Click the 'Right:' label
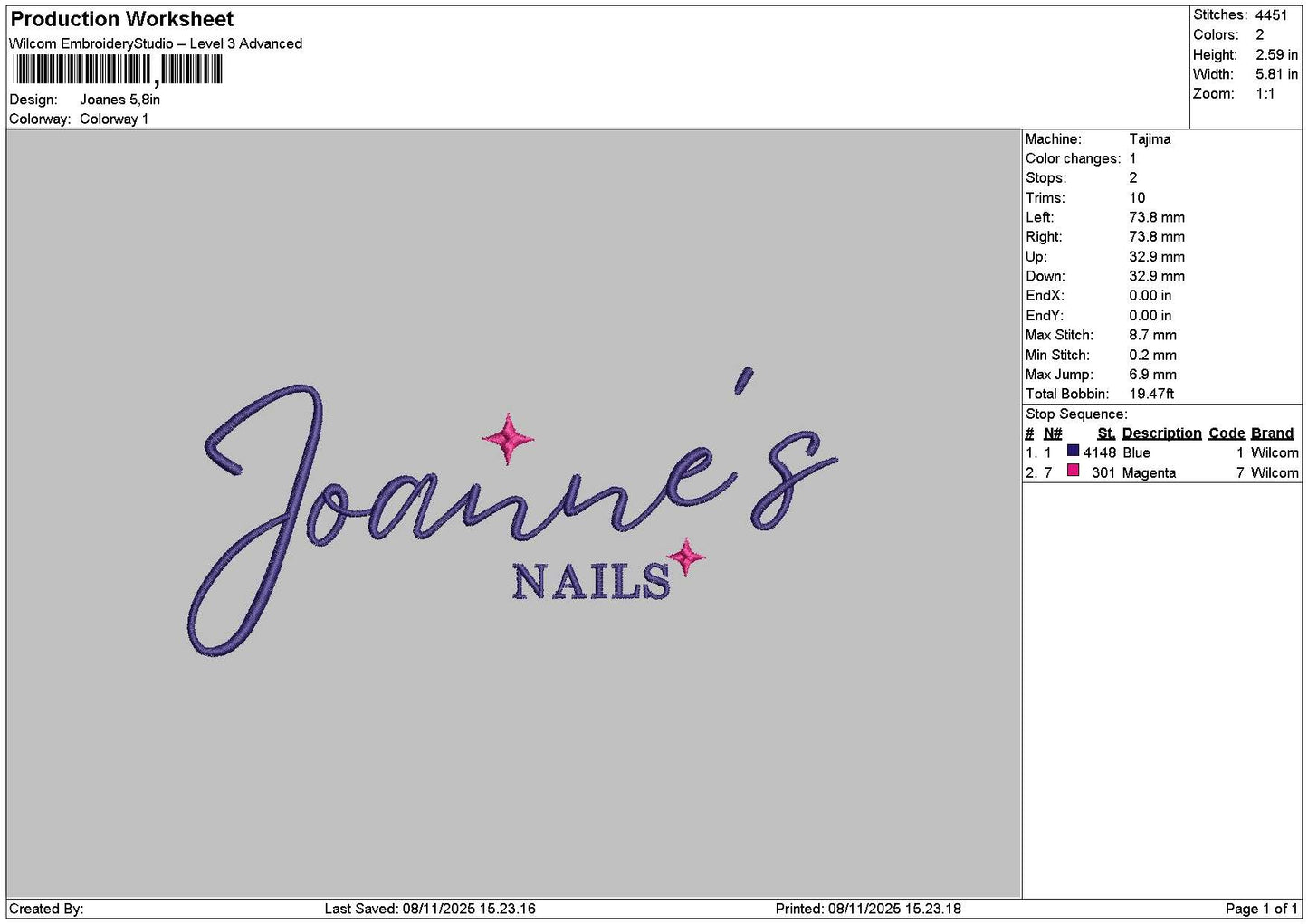This screenshot has width=1308, height=924. pyautogui.click(x=1044, y=237)
